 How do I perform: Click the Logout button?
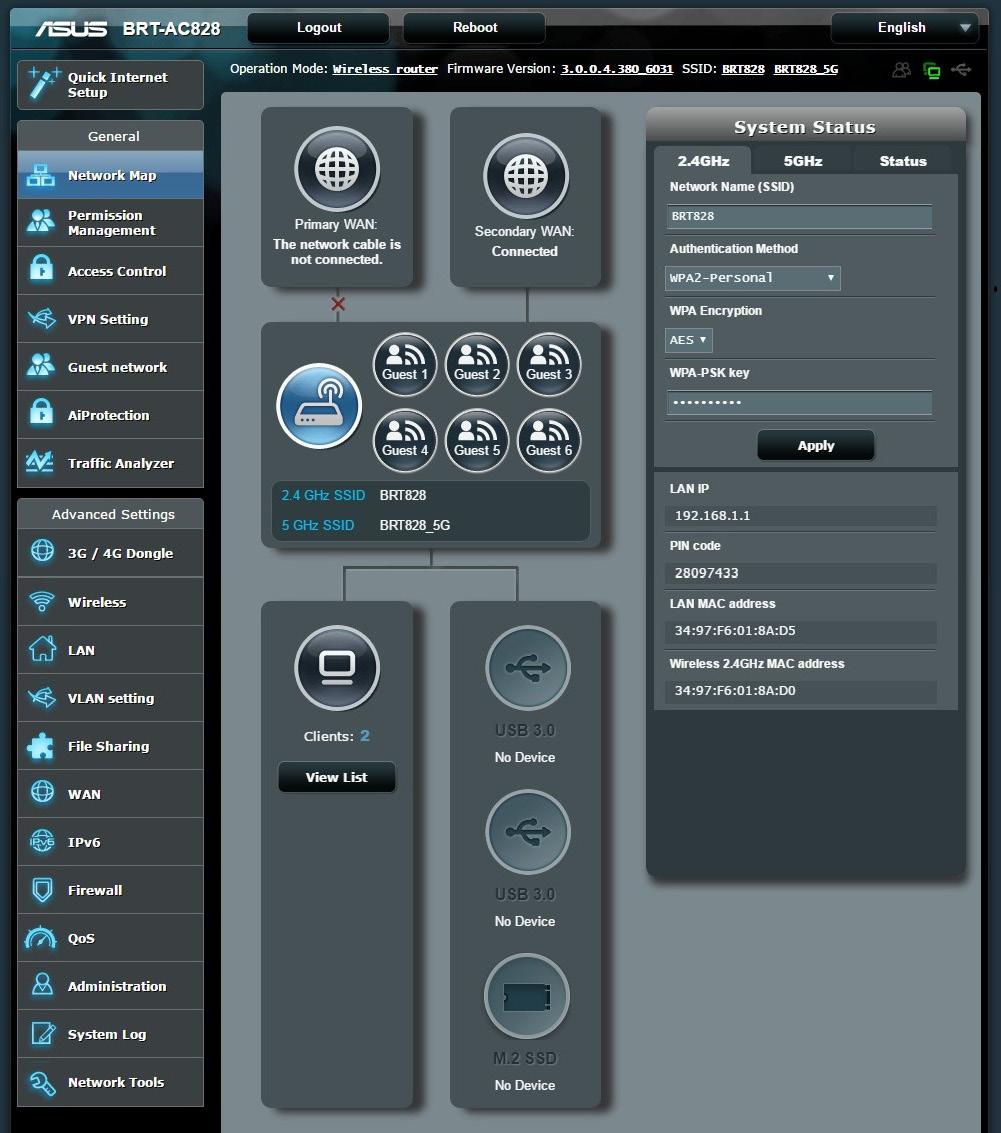click(319, 27)
